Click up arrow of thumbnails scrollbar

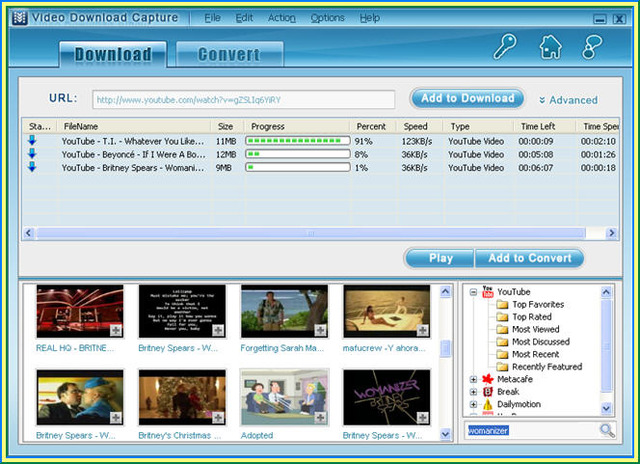[x=445, y=291]
